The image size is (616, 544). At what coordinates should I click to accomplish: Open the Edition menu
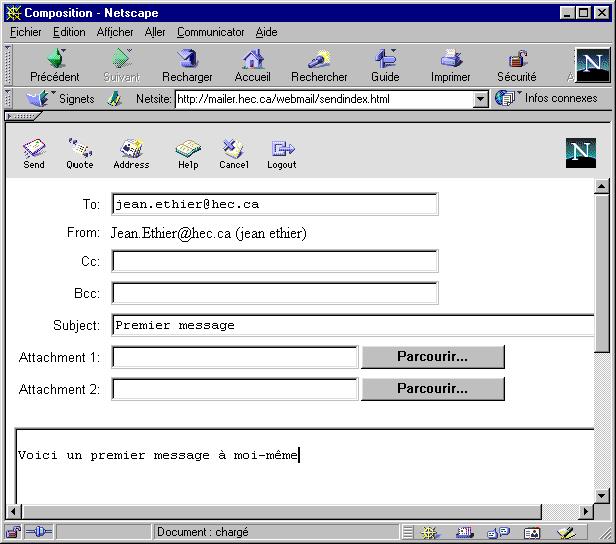pos(69,32)
